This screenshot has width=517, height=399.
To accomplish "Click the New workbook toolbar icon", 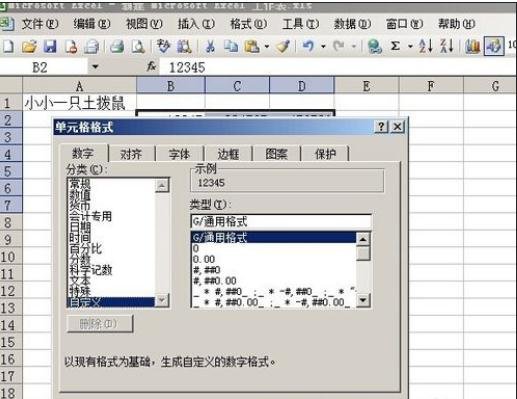I will click(x=8, y=46).
